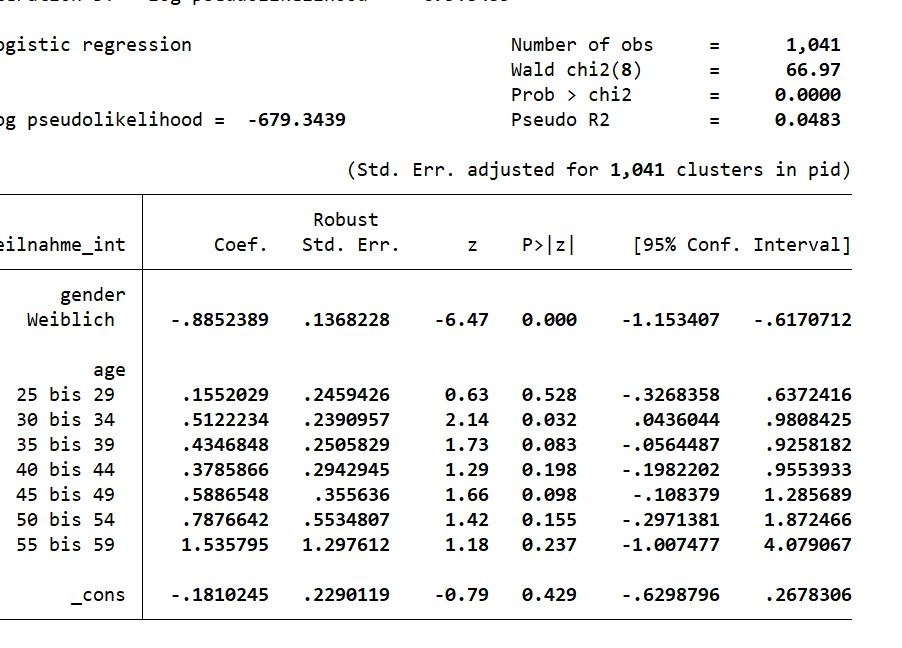Select the Number of obs value 1,041
Screen dimensions: 902x648
813,45
